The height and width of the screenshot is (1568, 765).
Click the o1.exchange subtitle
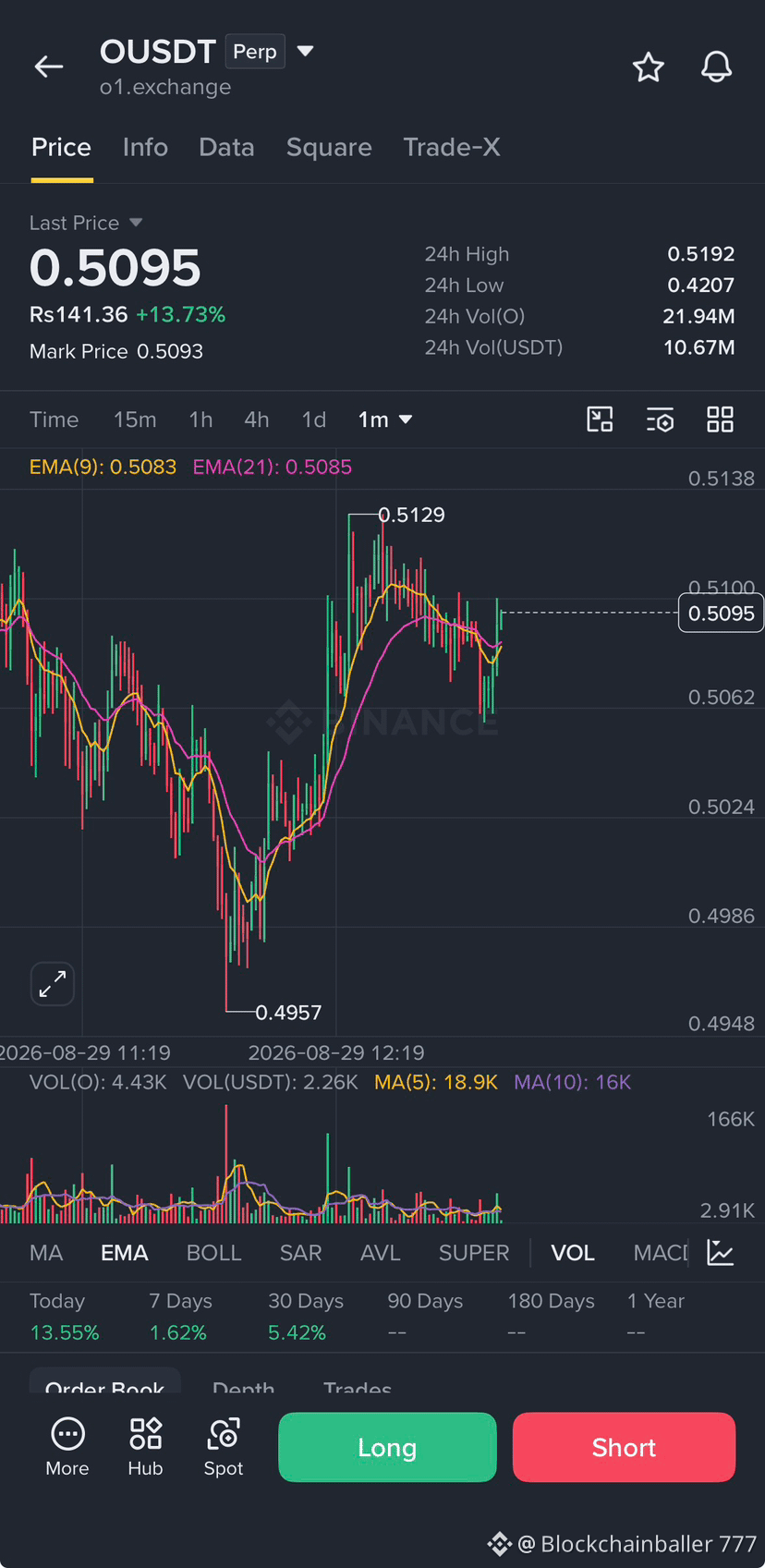pos(165,87)
